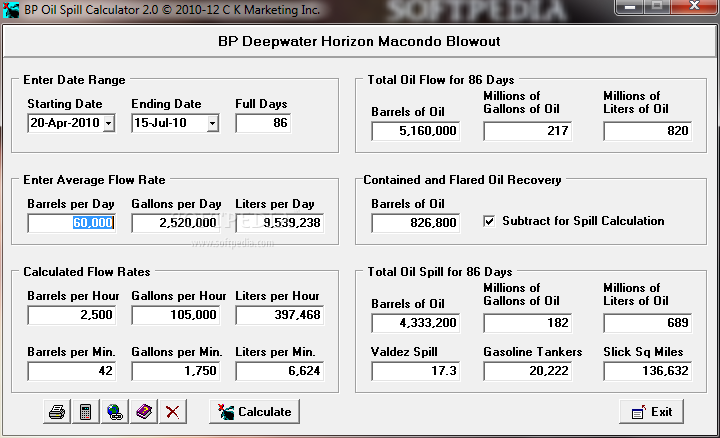Click the Liters per Min. field

tap(280, 371)
